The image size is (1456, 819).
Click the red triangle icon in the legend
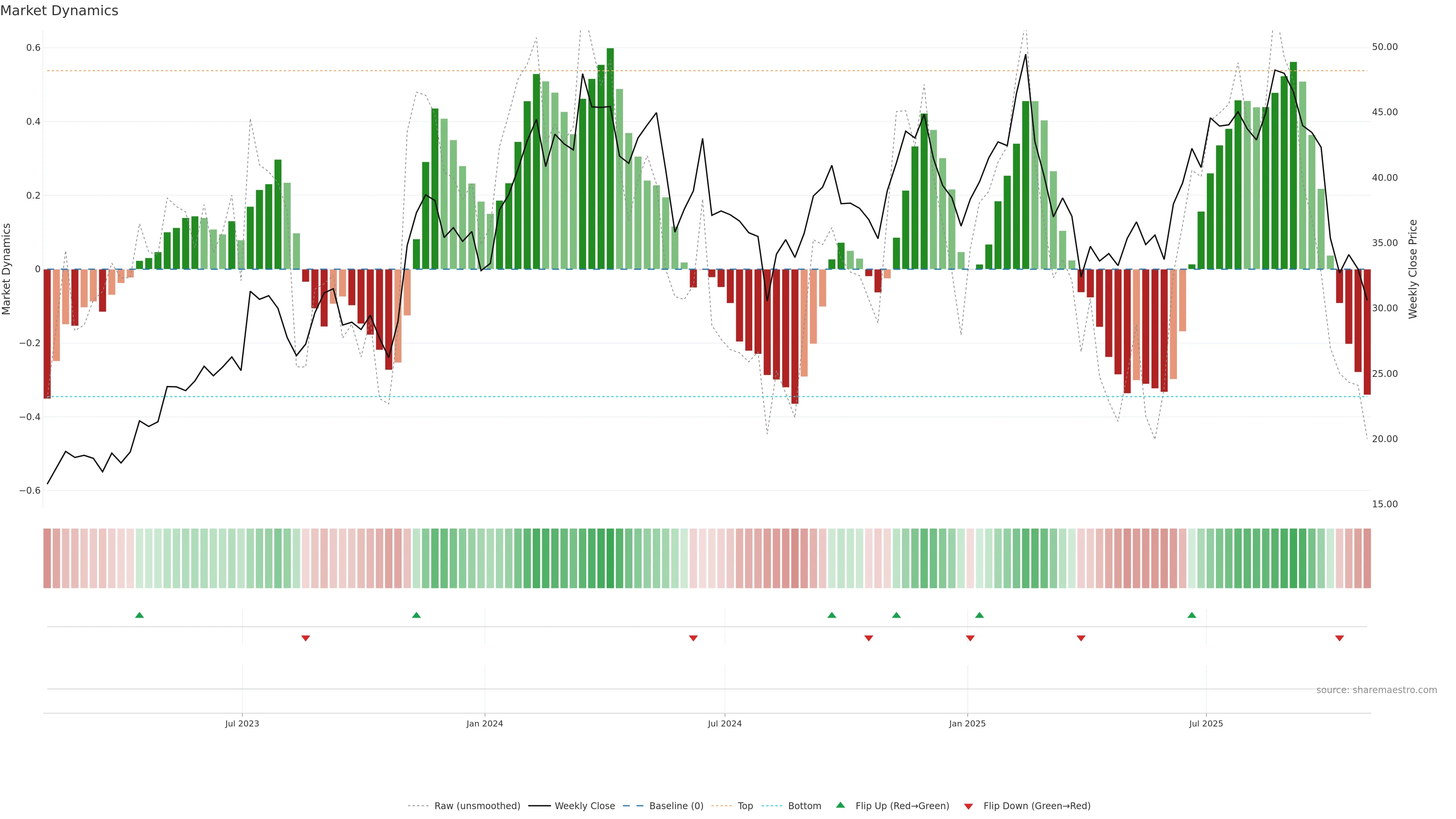[x=968, y=806]
